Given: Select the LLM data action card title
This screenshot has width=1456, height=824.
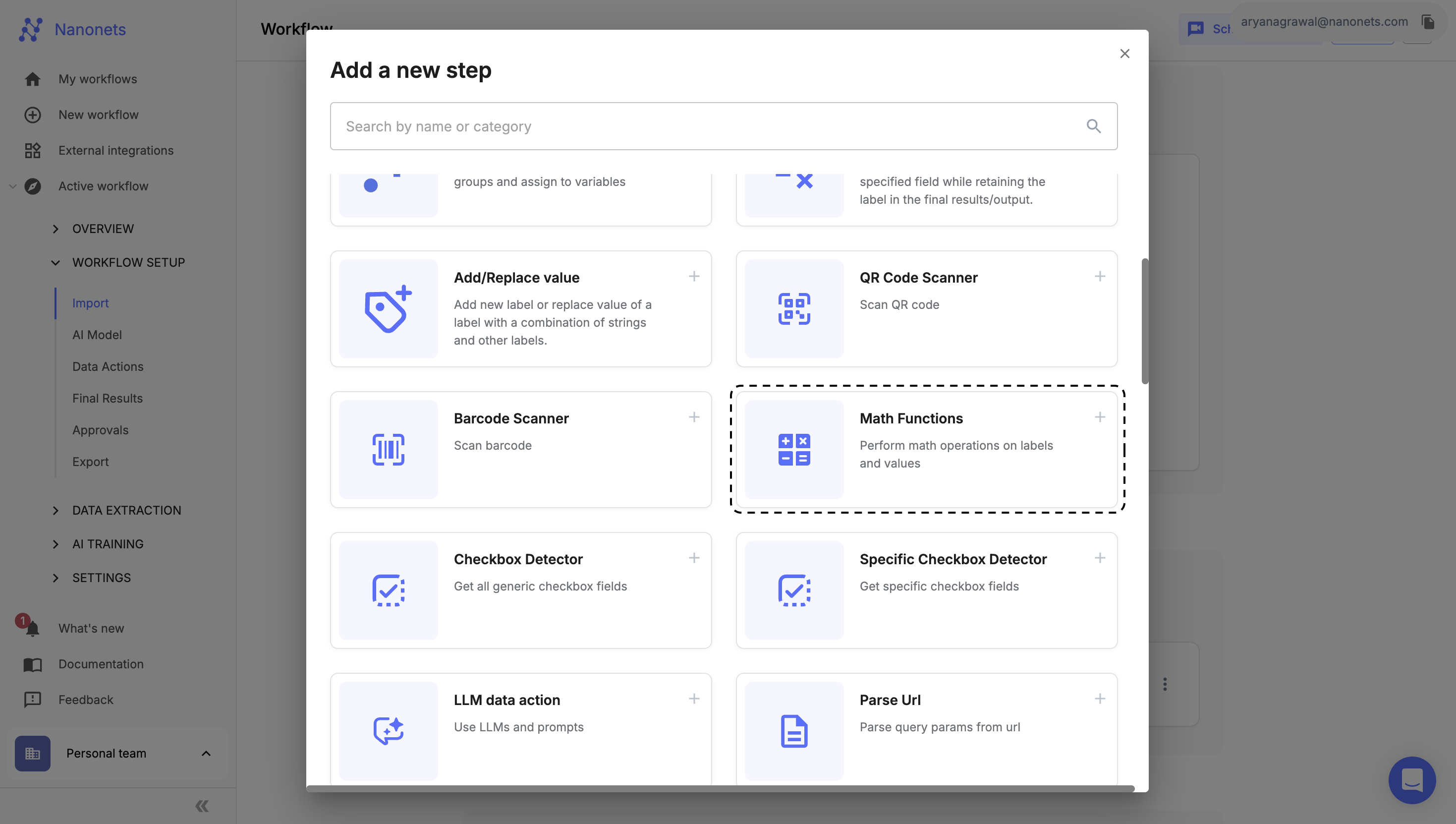Looking at the screenshot, I should [x=507, y=700].
